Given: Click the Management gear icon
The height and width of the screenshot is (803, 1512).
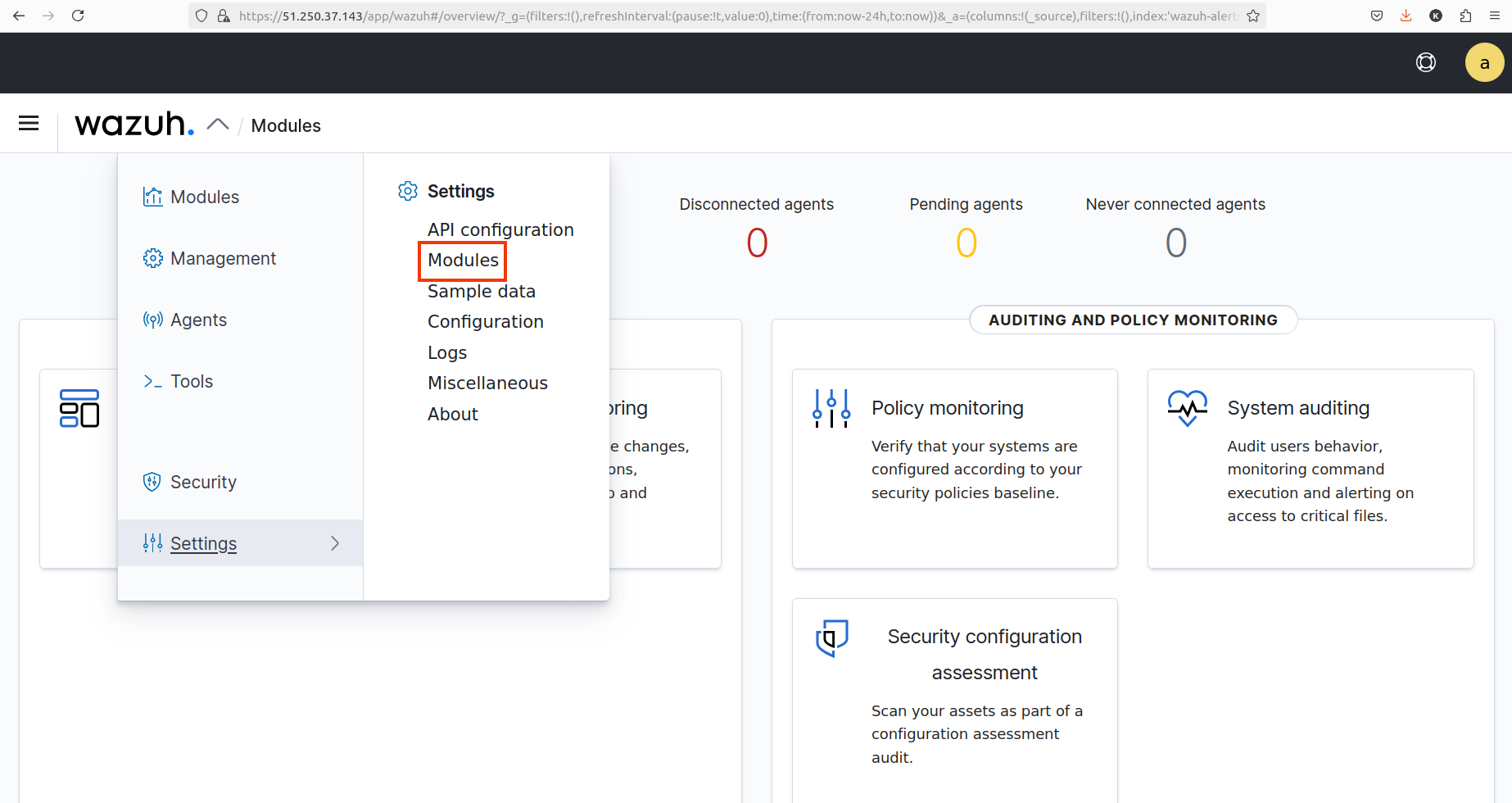Looking at the screenshot, I should 152,258.
